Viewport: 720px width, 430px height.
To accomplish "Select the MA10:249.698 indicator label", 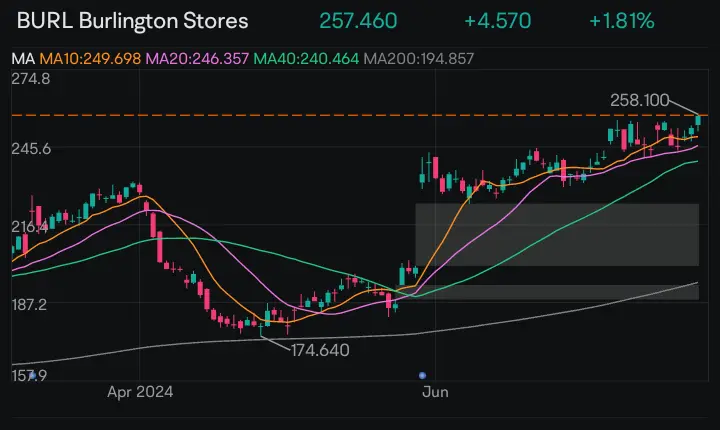I will click(x=90, y=59).
